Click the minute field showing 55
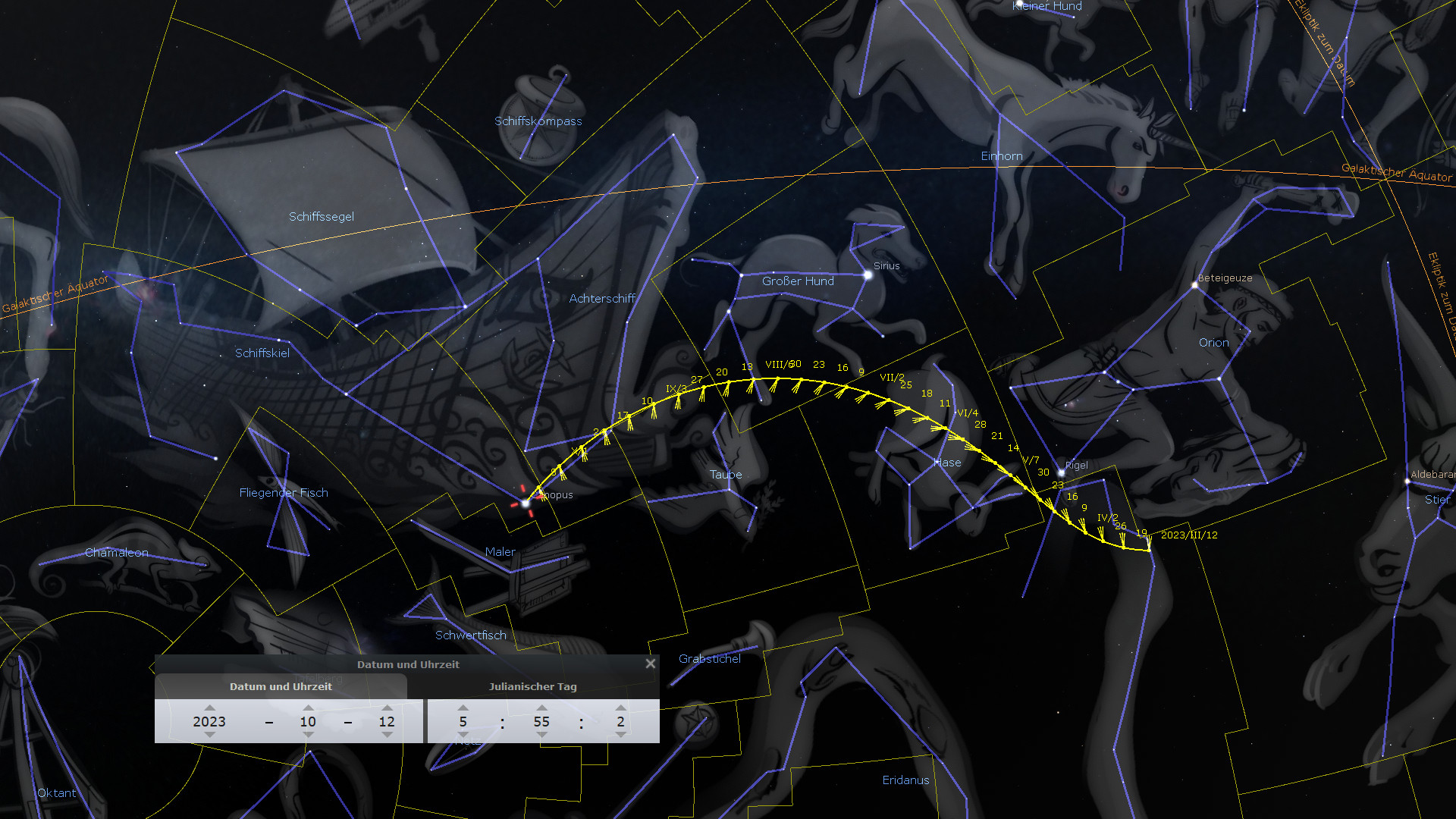The height and width of the screenshot is (819, 1456). coord(541,721)
